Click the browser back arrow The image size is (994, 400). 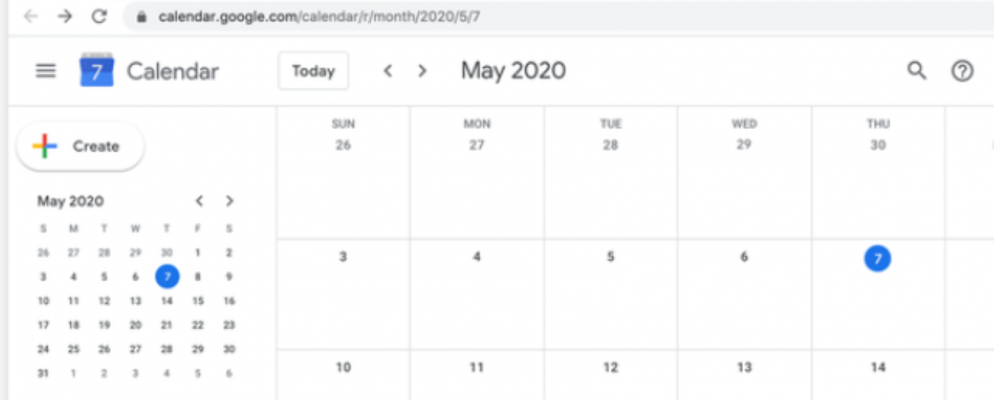coord(31,16)
